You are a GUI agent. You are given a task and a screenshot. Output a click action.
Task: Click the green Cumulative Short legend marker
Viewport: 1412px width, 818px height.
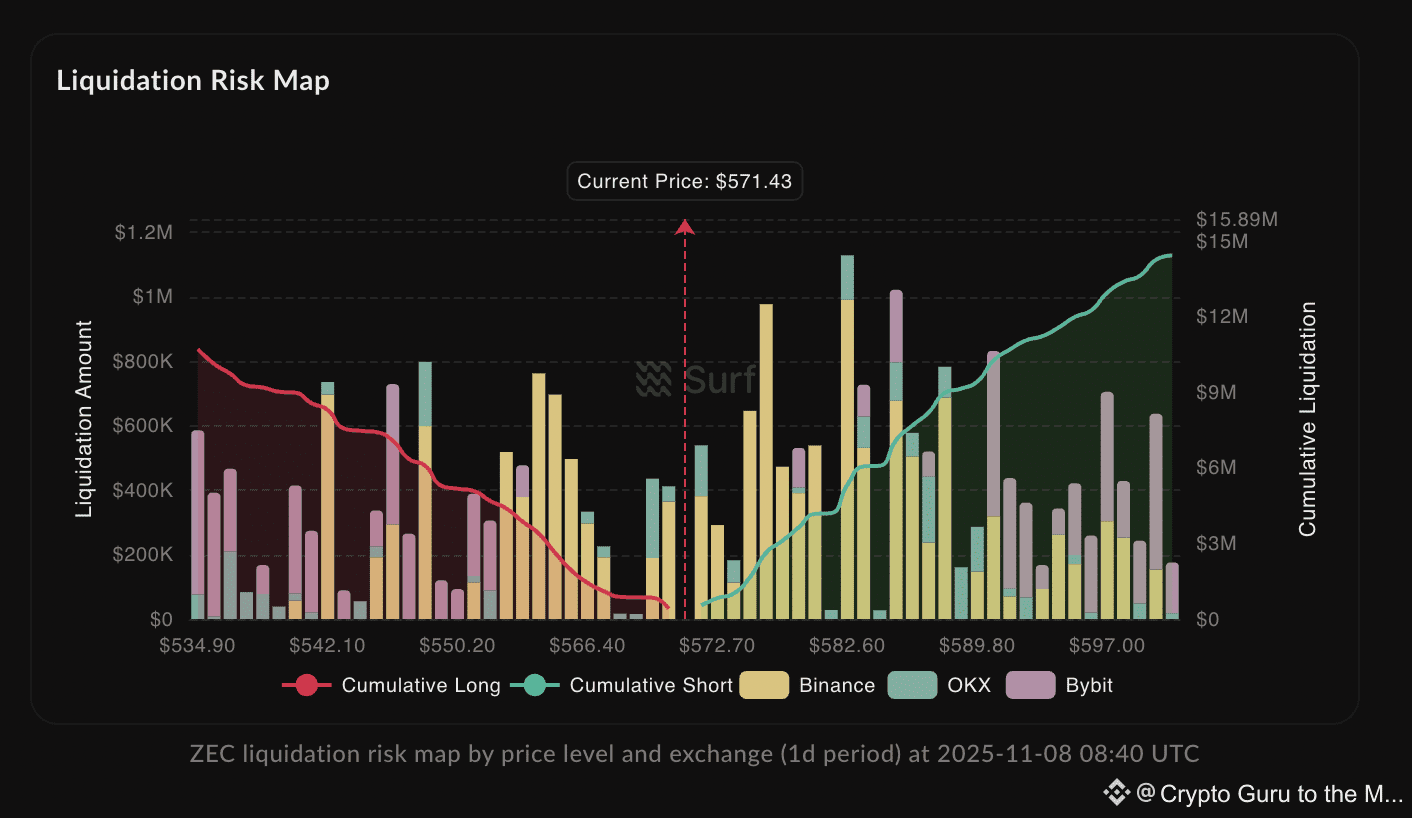[534, 685]
